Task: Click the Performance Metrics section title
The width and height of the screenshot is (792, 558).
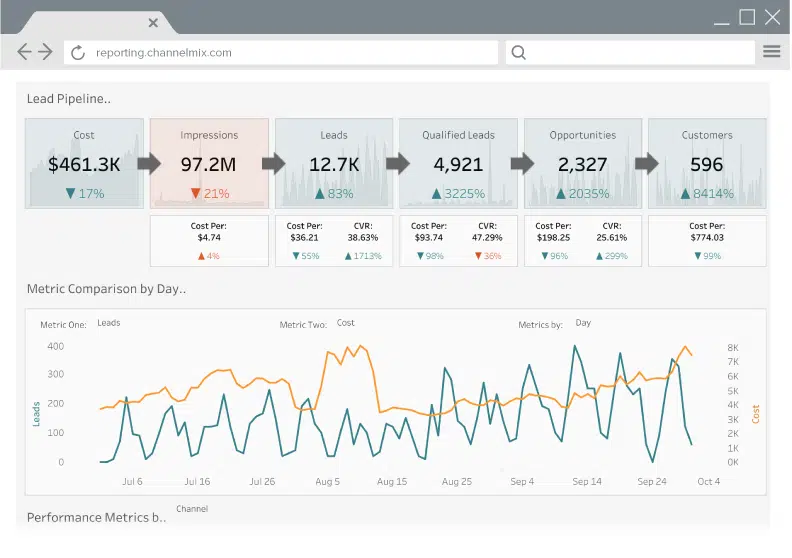Action: click(x=96, y=518)
